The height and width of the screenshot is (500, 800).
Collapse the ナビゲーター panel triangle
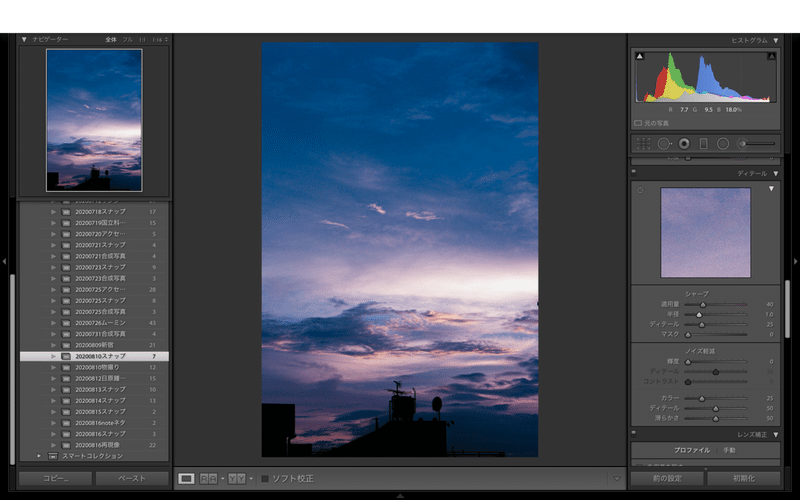[24, 39]
